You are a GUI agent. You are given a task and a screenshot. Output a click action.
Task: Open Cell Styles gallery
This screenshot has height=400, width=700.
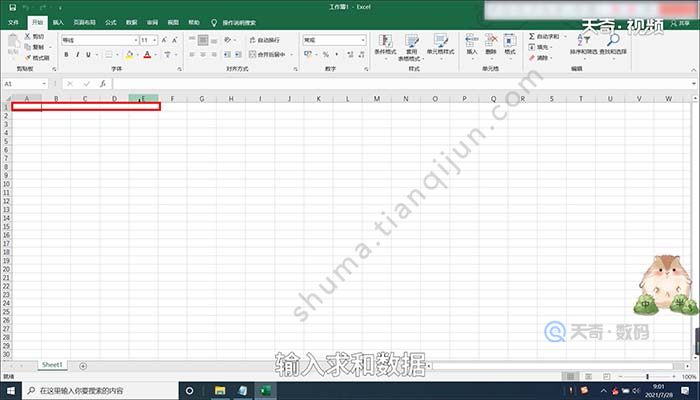[x=440, y=45]
